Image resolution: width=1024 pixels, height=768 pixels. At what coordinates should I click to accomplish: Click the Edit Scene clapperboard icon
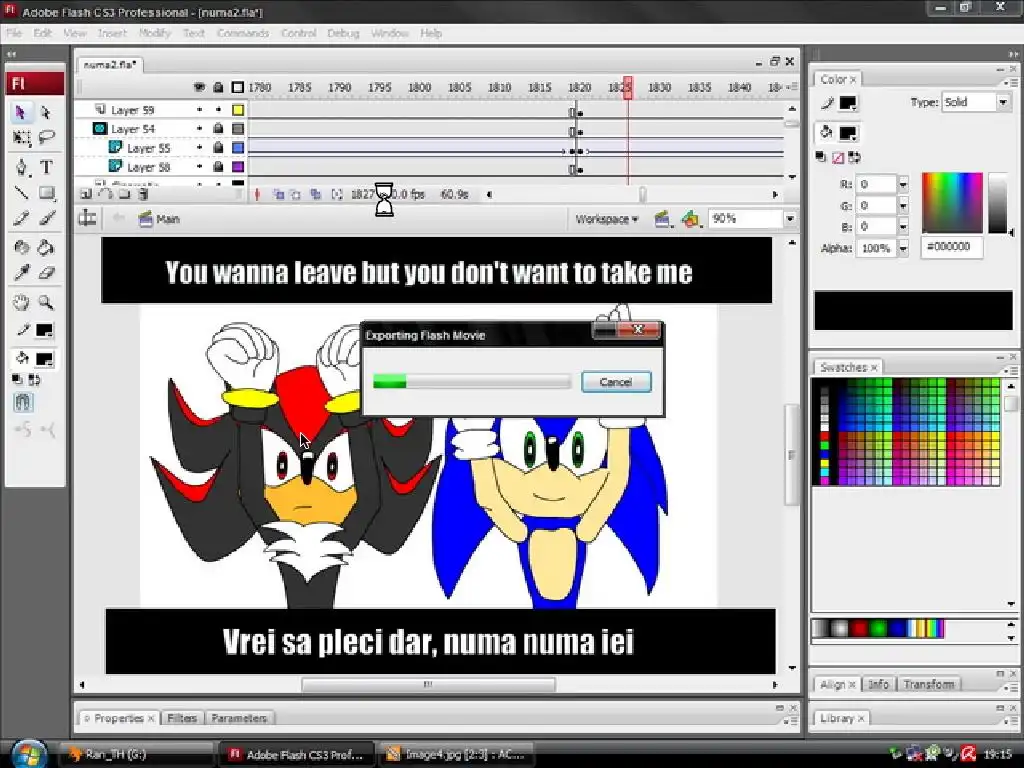coord(664,219)
